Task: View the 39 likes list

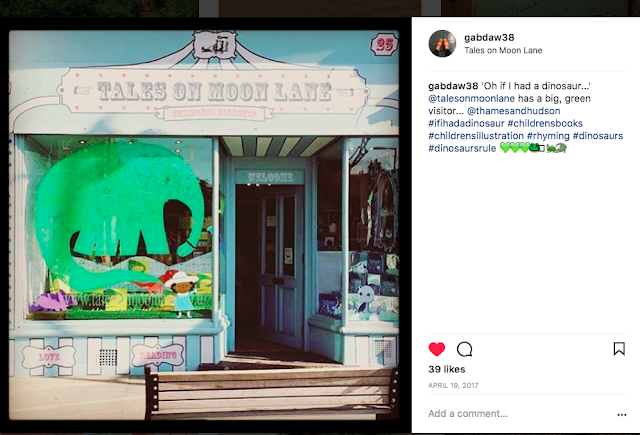Action: click(447, 369)
